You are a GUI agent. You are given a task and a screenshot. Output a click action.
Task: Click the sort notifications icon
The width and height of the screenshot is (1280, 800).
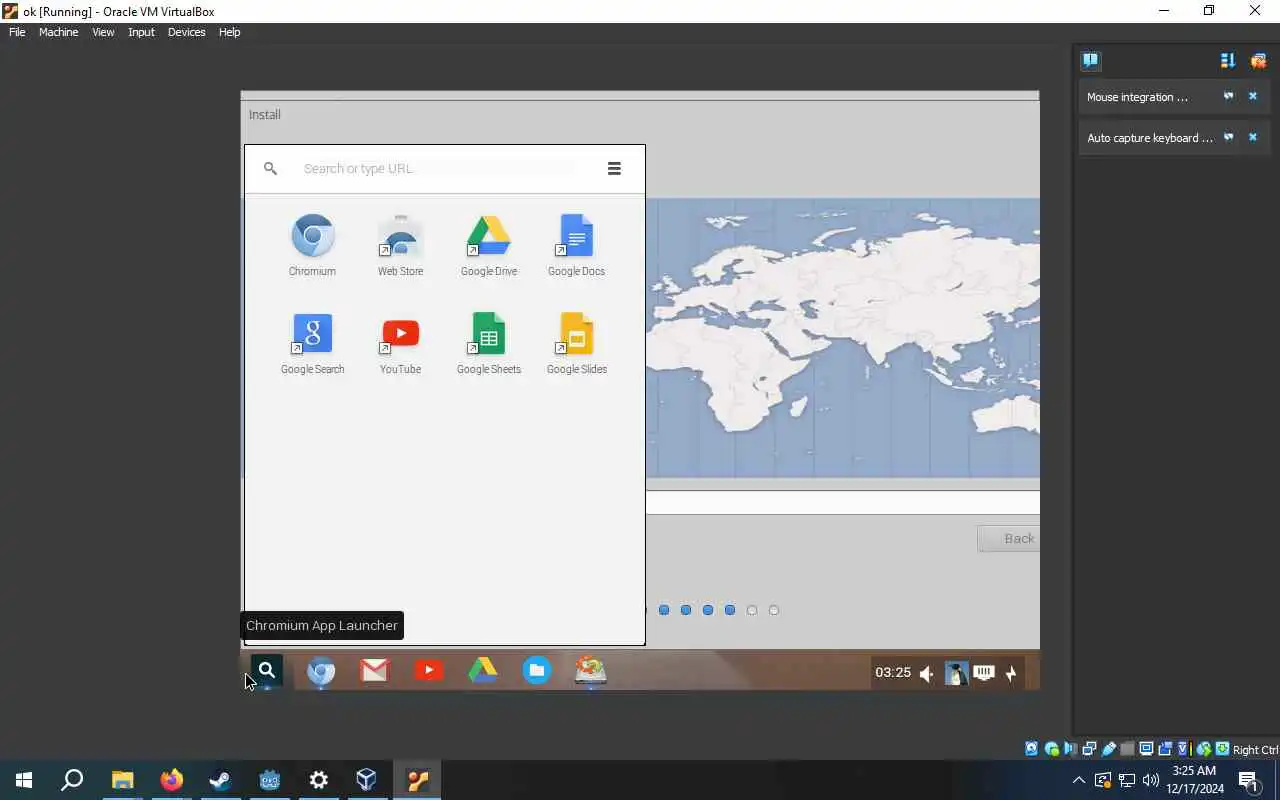tap(1228, 60)
